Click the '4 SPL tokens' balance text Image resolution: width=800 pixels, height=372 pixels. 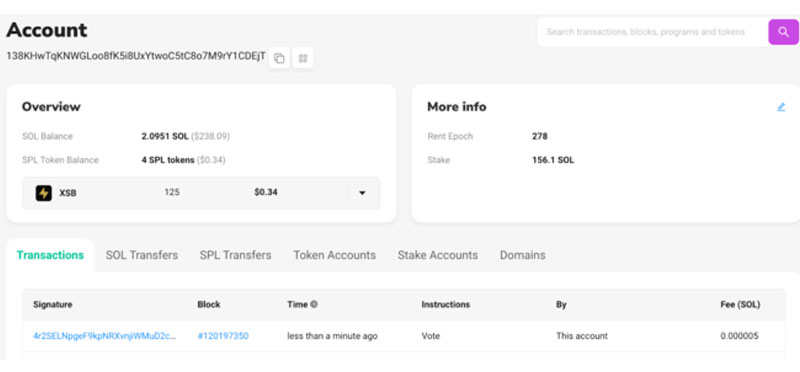click(168, 160)
